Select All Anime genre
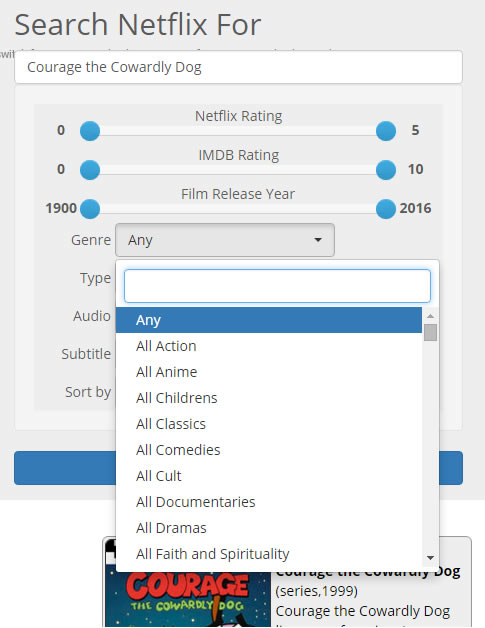Image resolution: width=485 pixels, height=628 pixels. [269, 372]
